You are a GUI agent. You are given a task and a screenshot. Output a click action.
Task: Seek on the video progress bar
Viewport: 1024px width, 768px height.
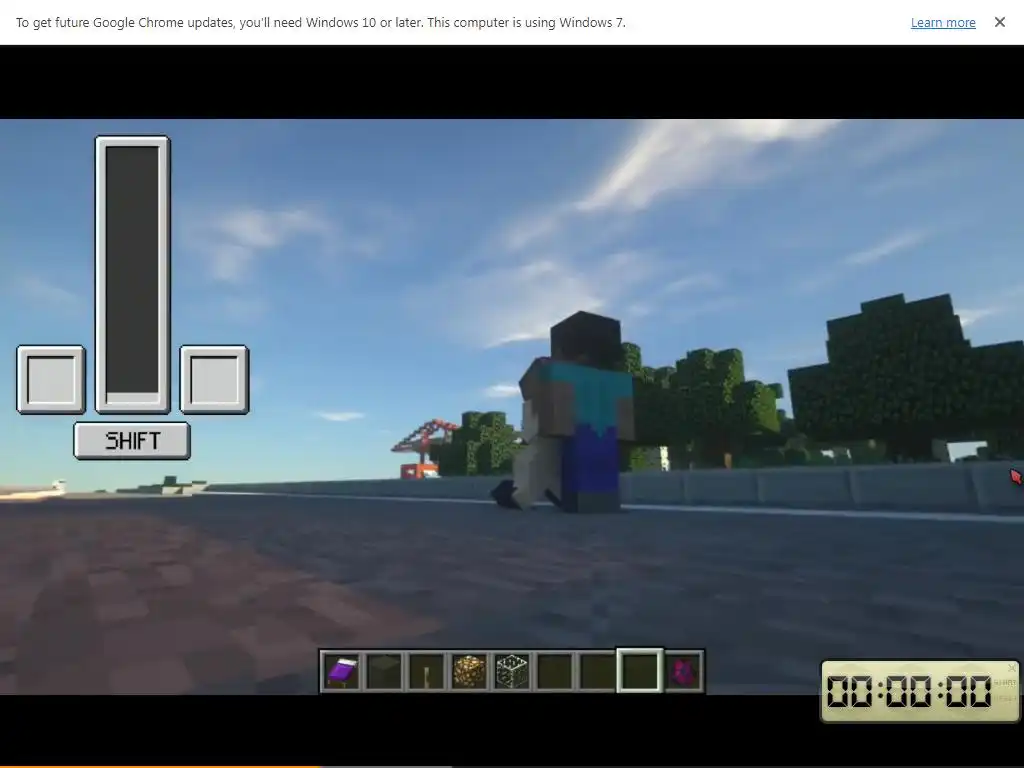(x=512, y=766)
